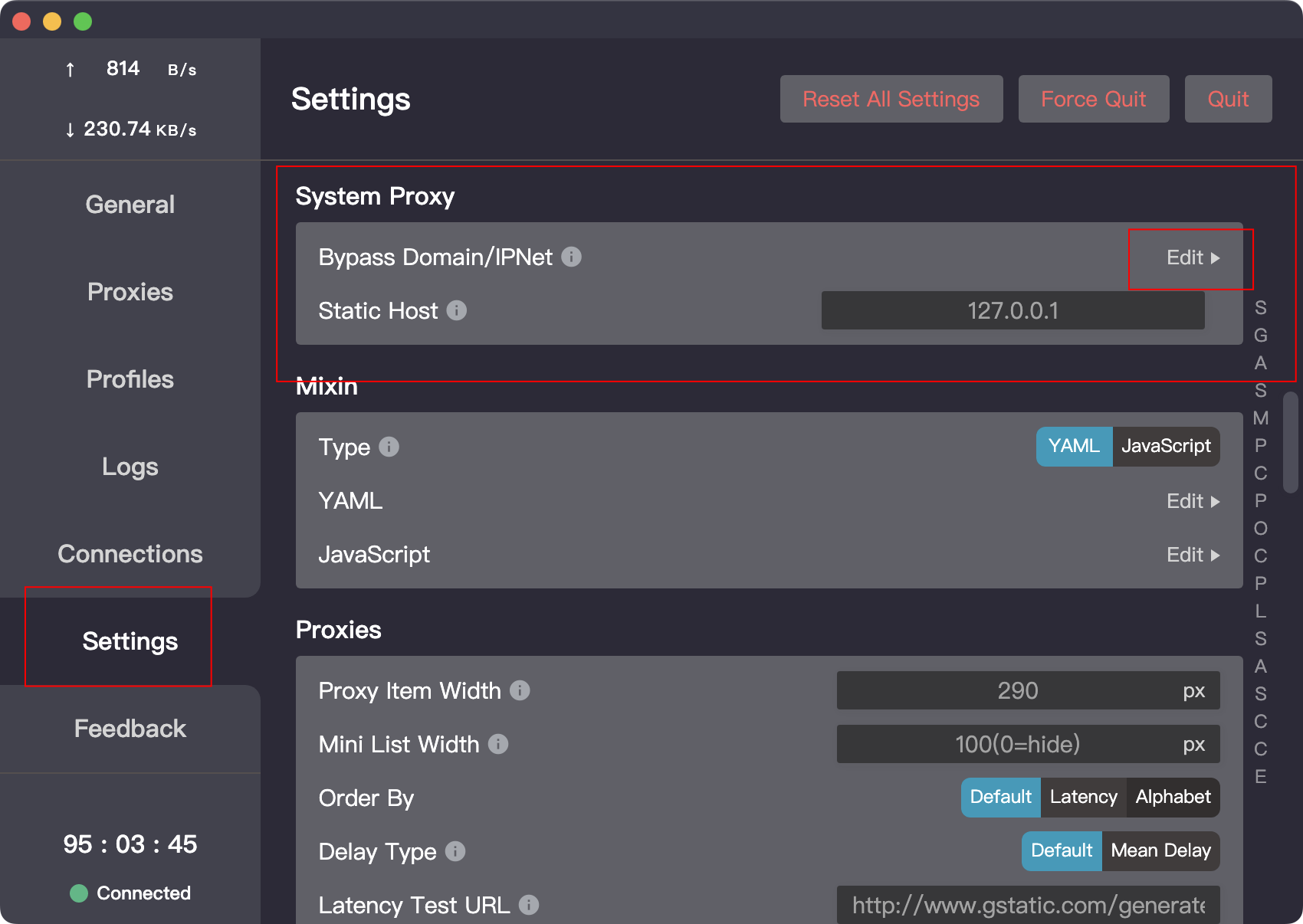Screen dimensions: 1303x924
Task: Click the green Connected status indicator
Action: [x=79, y=893]
